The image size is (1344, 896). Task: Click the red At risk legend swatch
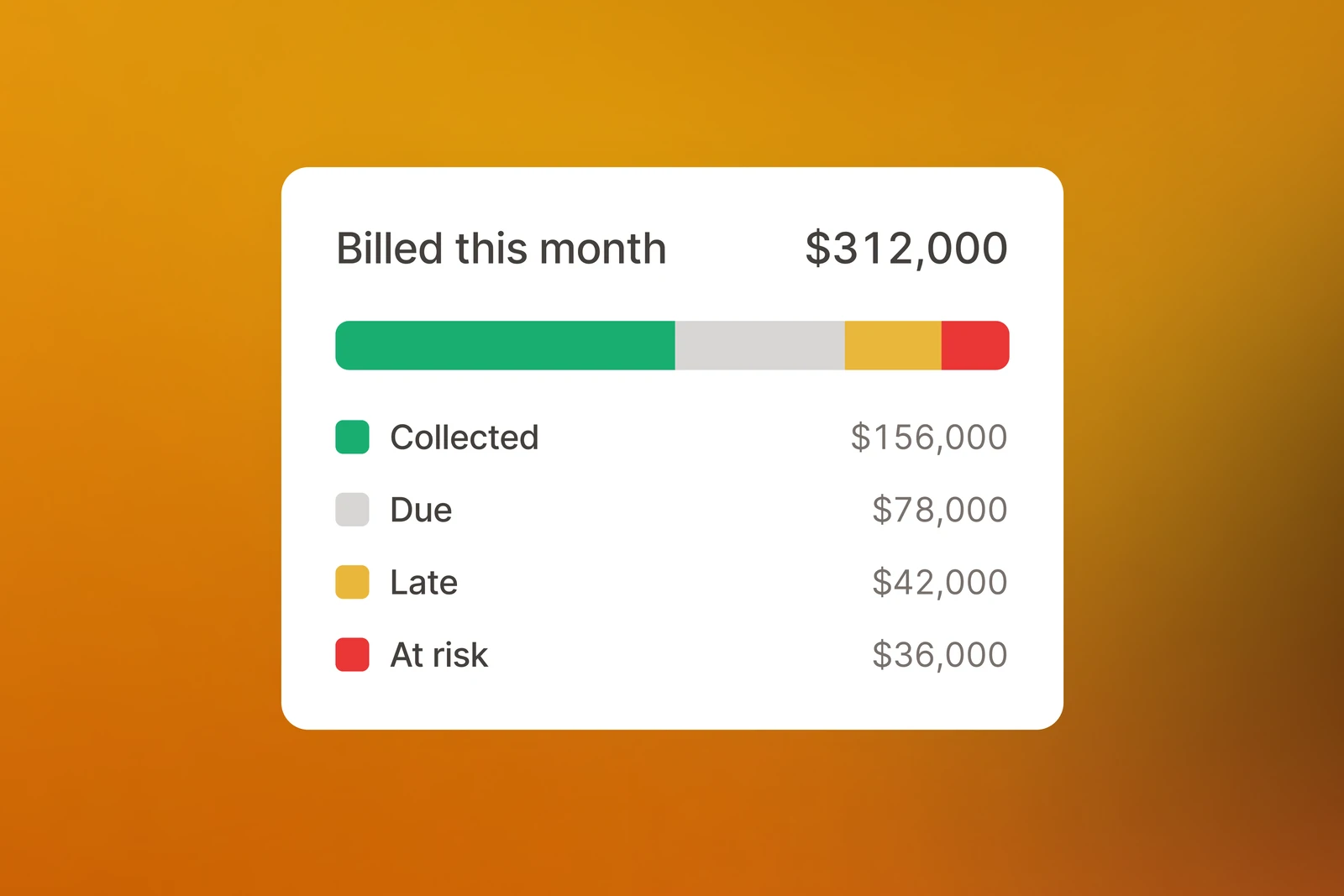[352, 654]
